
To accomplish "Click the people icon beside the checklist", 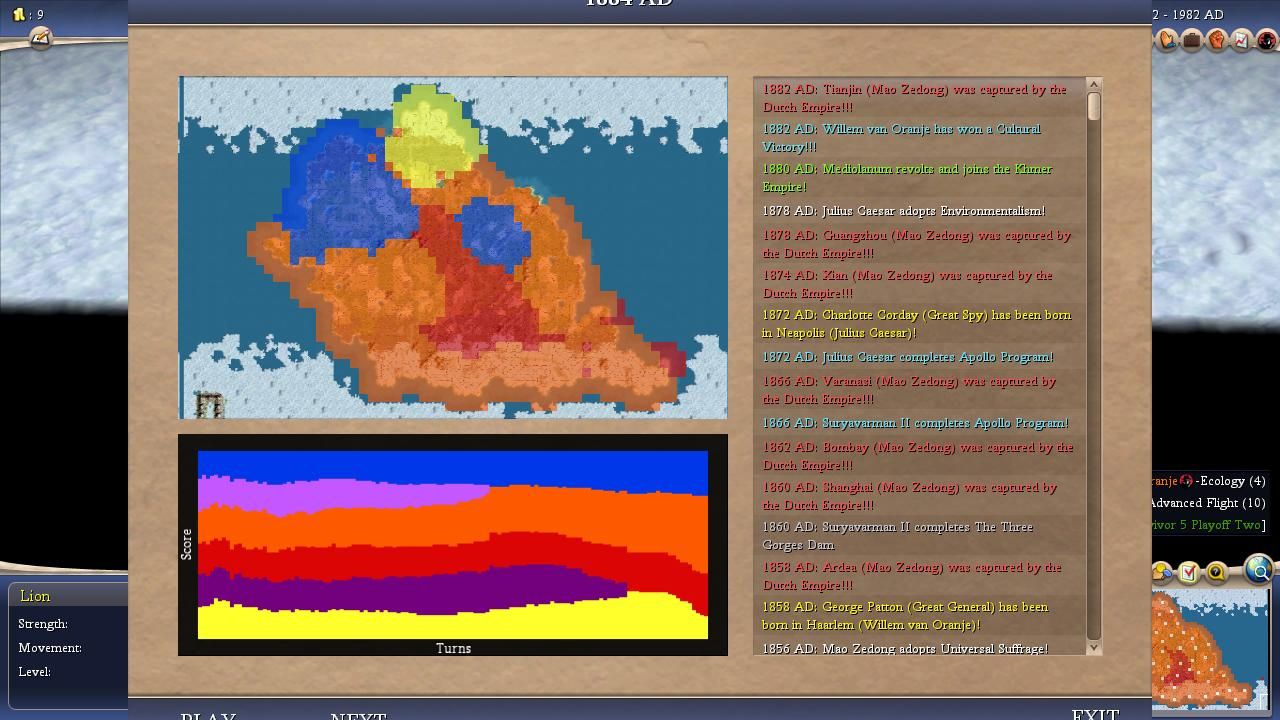I will pyautogui.click(x=1163, y=572).
